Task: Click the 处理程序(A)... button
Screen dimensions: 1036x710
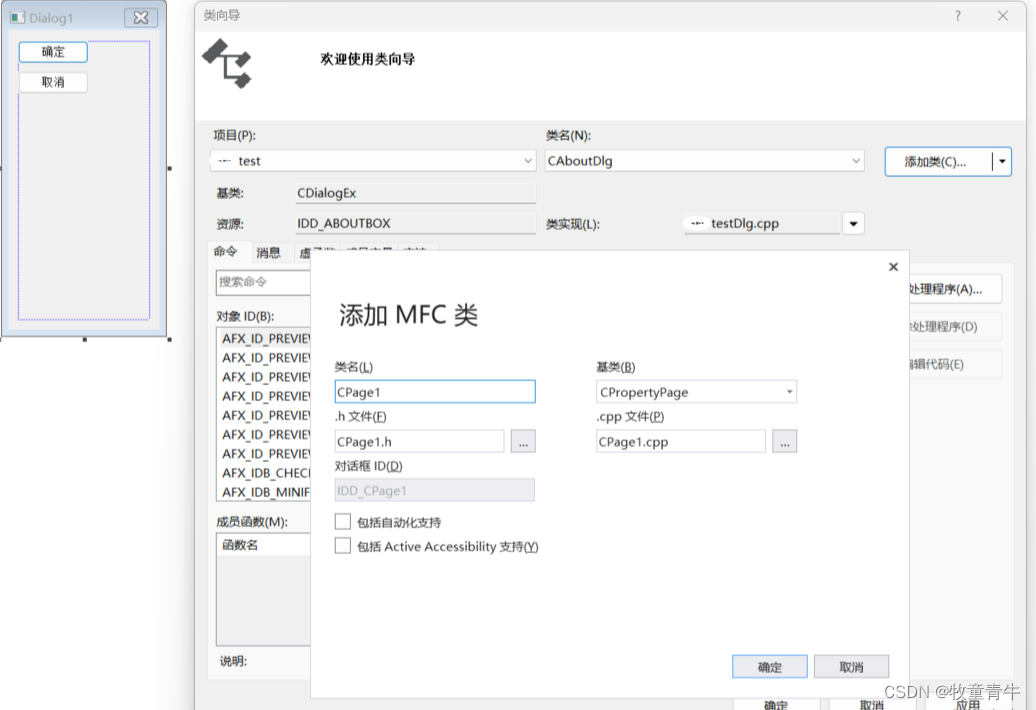Action: 954,289
